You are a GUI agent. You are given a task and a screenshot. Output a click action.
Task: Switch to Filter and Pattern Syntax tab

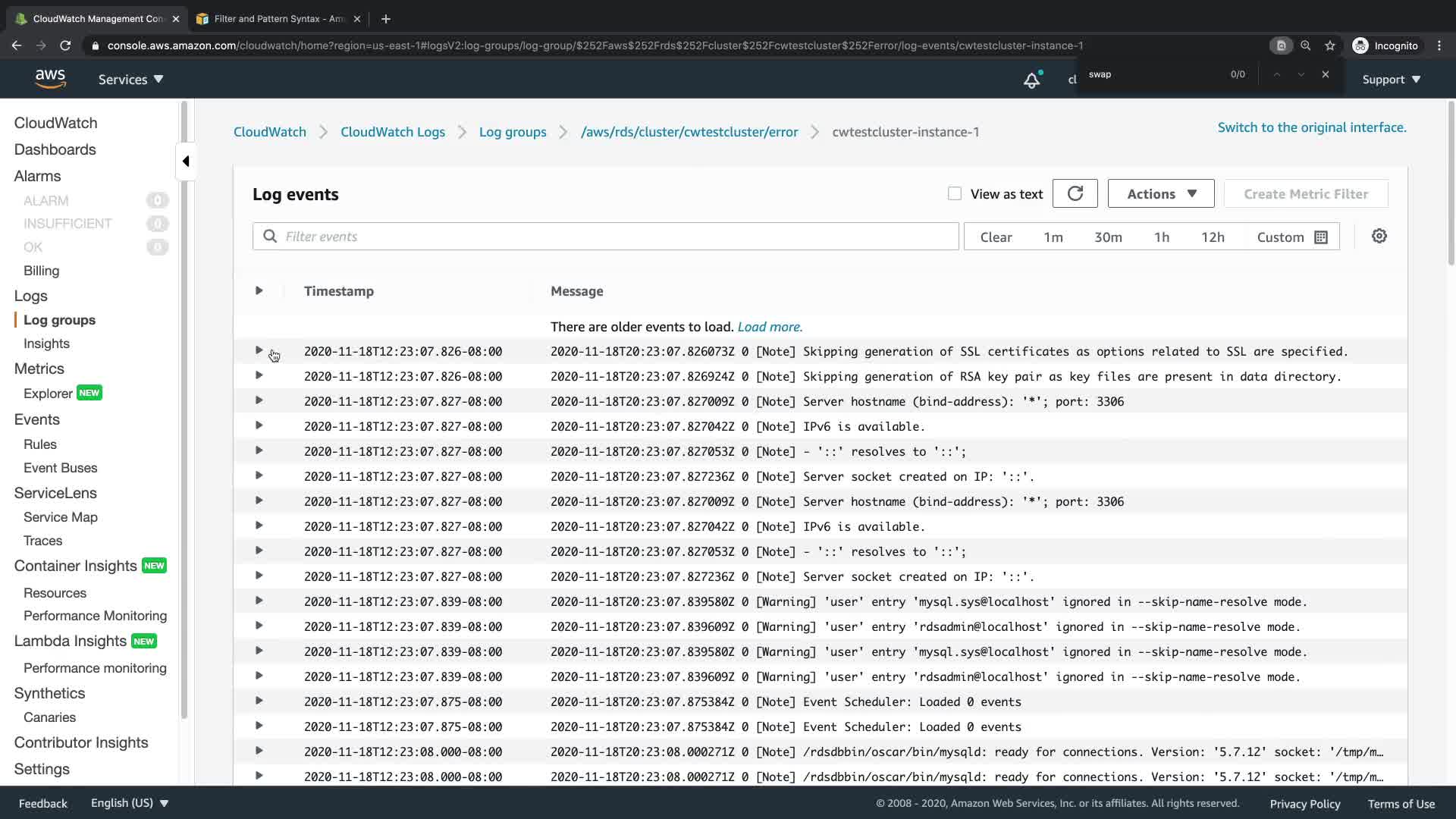point(278,19)
